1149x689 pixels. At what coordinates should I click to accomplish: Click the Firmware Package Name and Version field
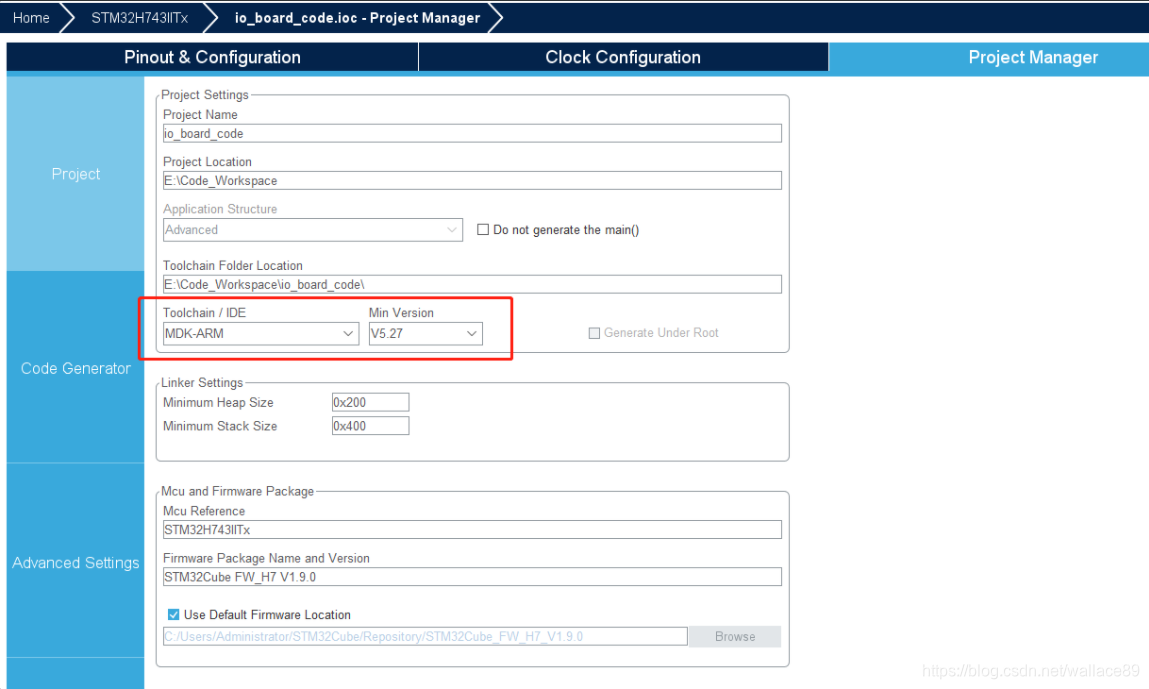472,576
